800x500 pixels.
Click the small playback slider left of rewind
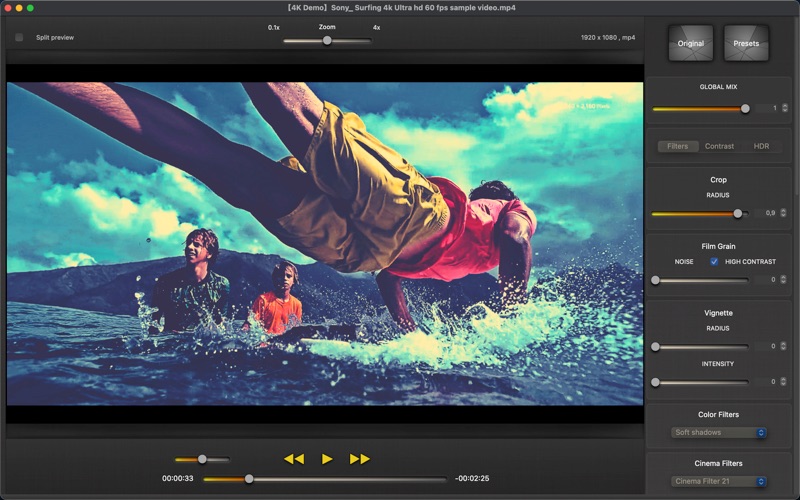point(202,460)
